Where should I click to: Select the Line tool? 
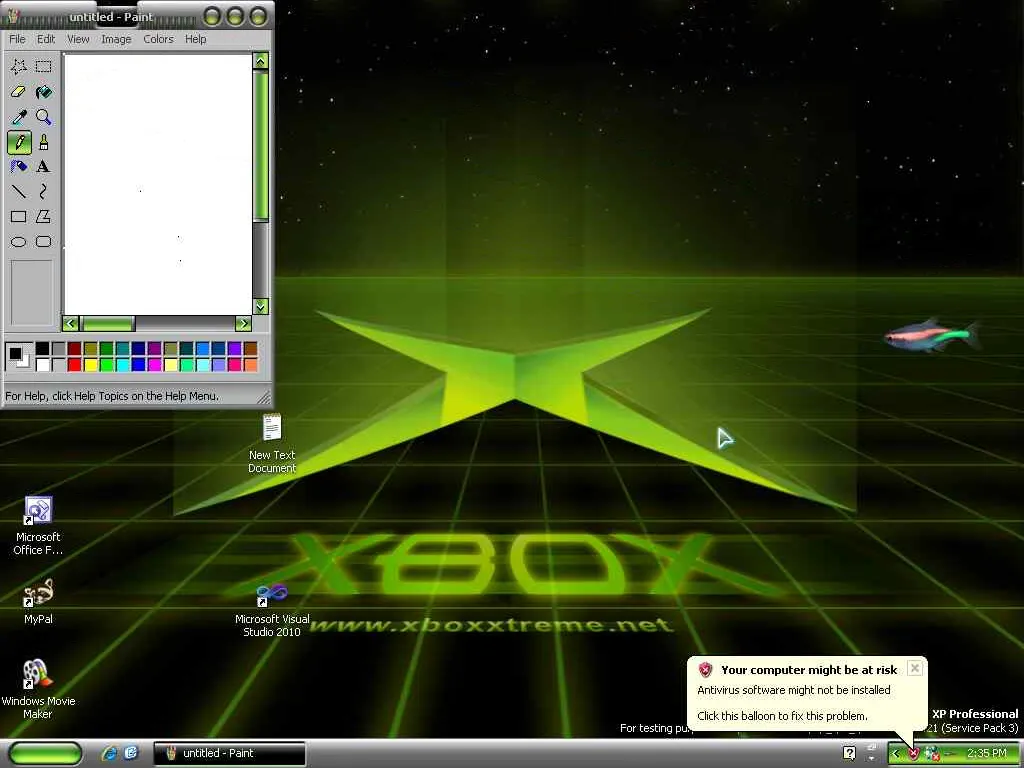pyautogui.click(x=19, y=191)
